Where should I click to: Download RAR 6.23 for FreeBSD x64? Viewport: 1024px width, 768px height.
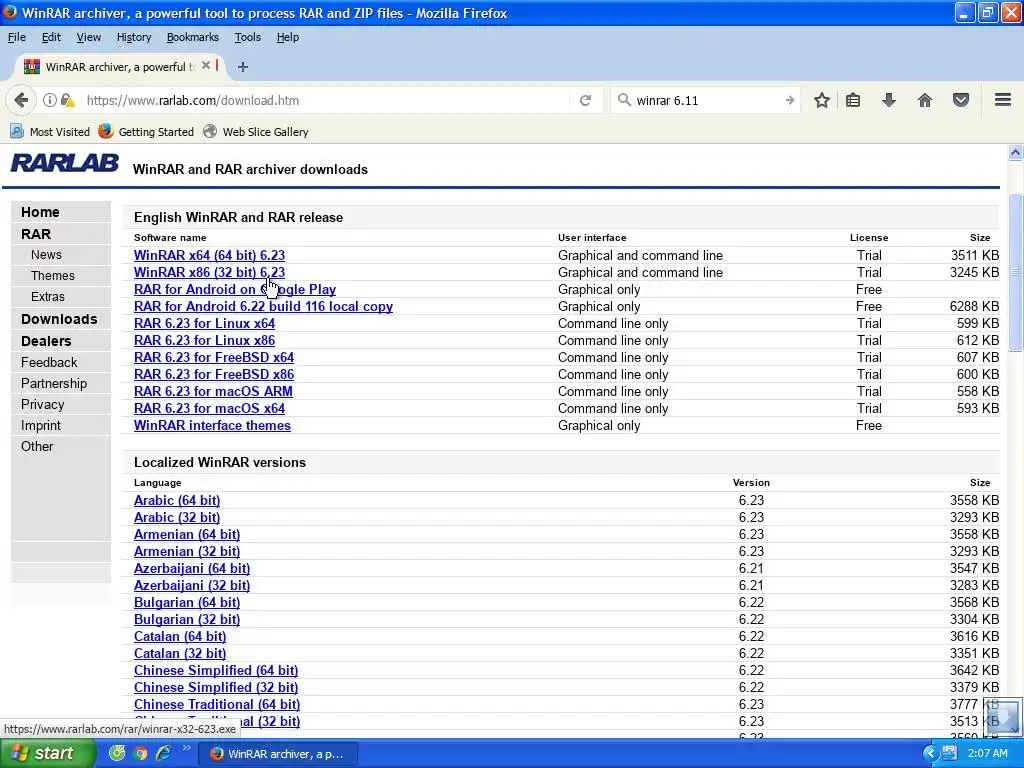pyautogui.click(x=214, y=357)
